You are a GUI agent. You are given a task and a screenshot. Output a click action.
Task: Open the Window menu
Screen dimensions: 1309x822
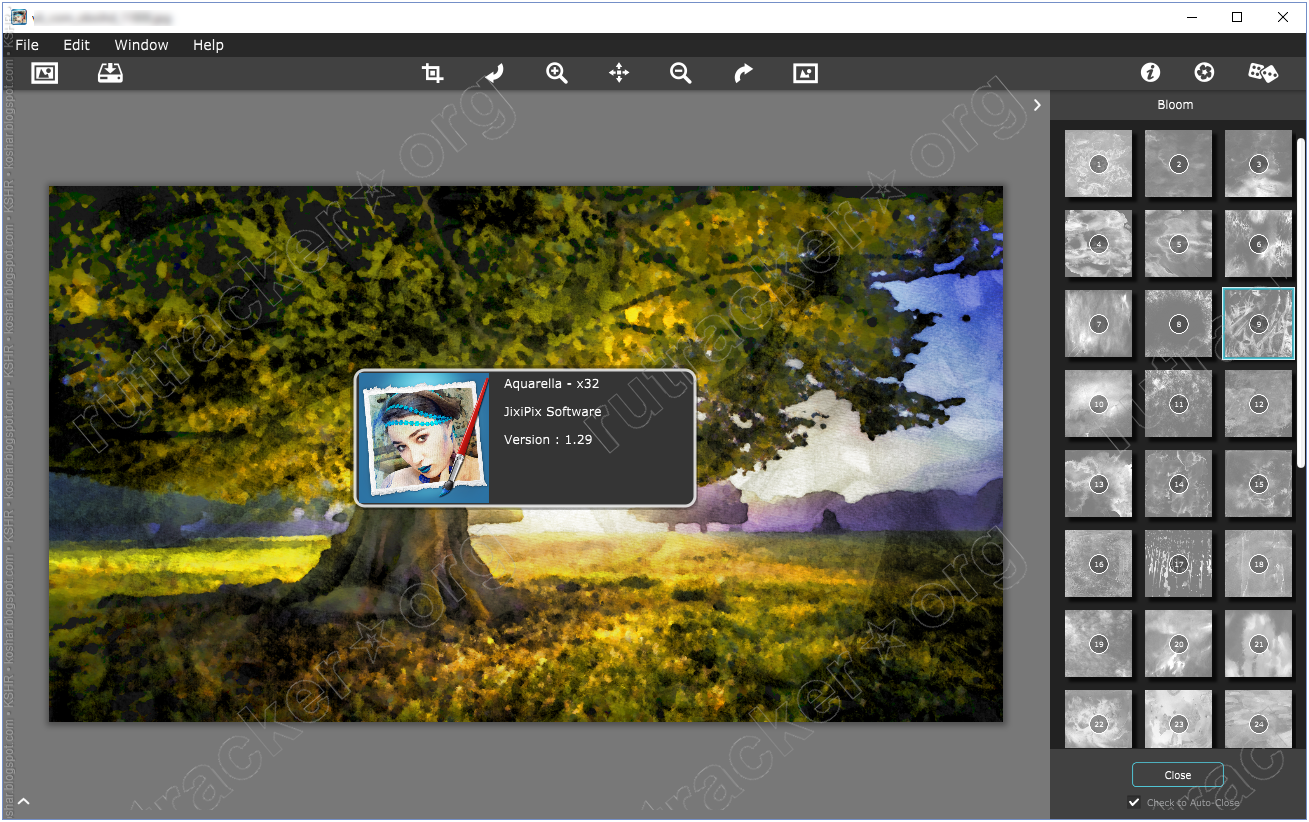(x=141, y=45)
